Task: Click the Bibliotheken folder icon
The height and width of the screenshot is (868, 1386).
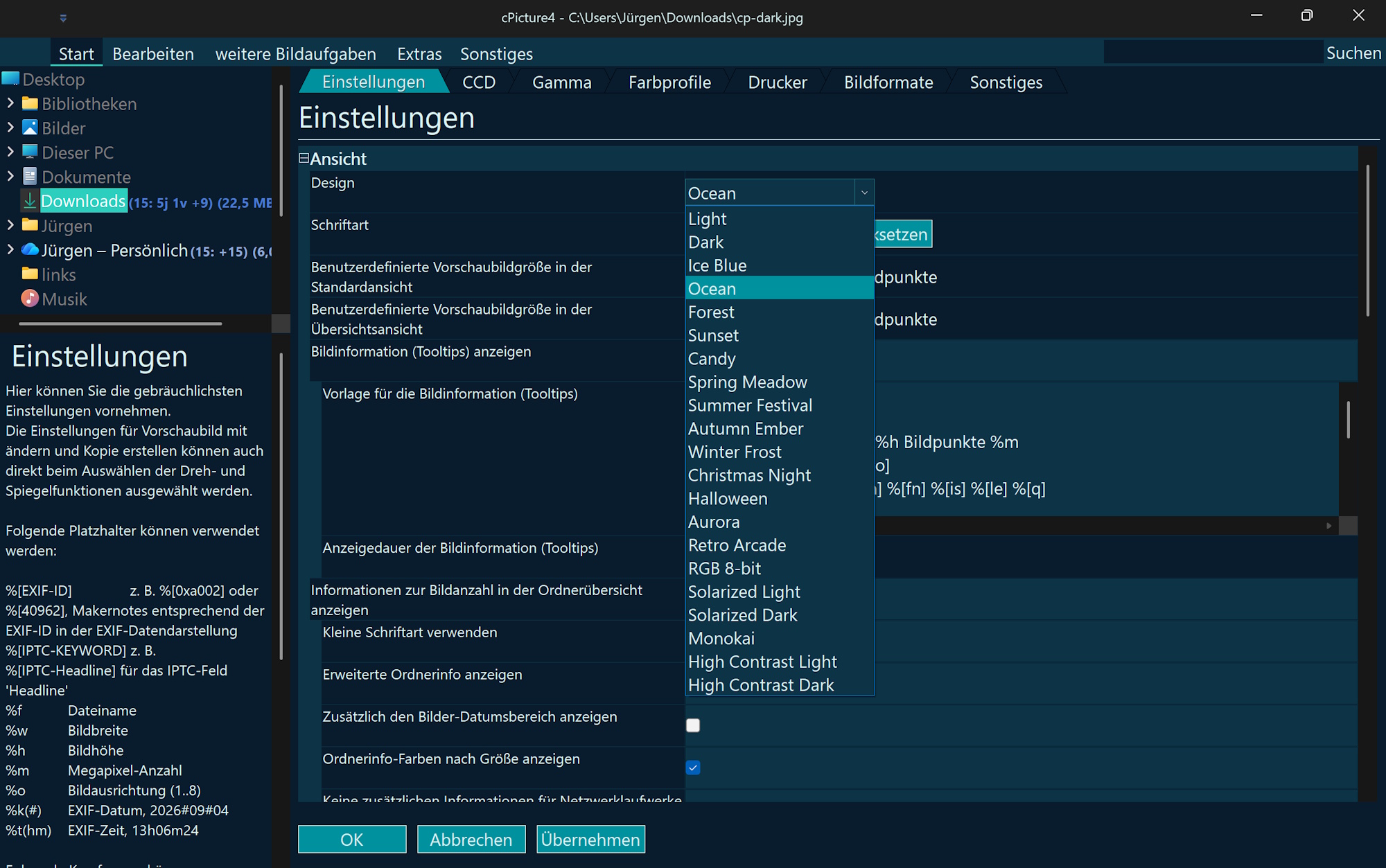Action: click(30, 104)
